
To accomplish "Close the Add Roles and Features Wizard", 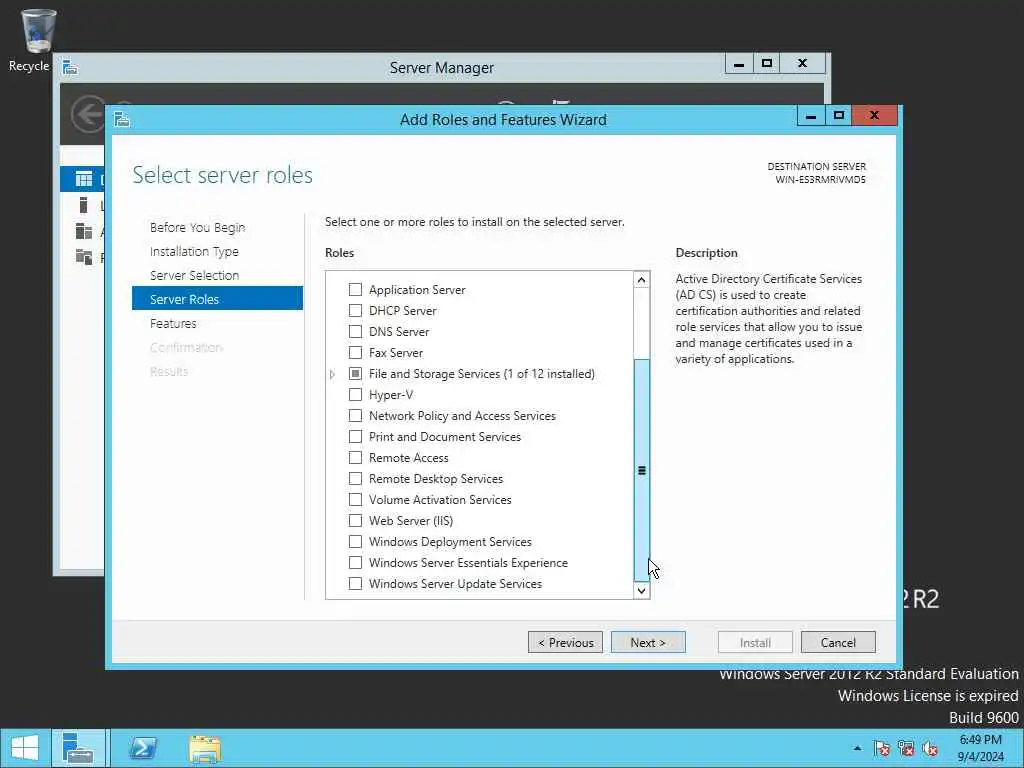I will [874, 116].
